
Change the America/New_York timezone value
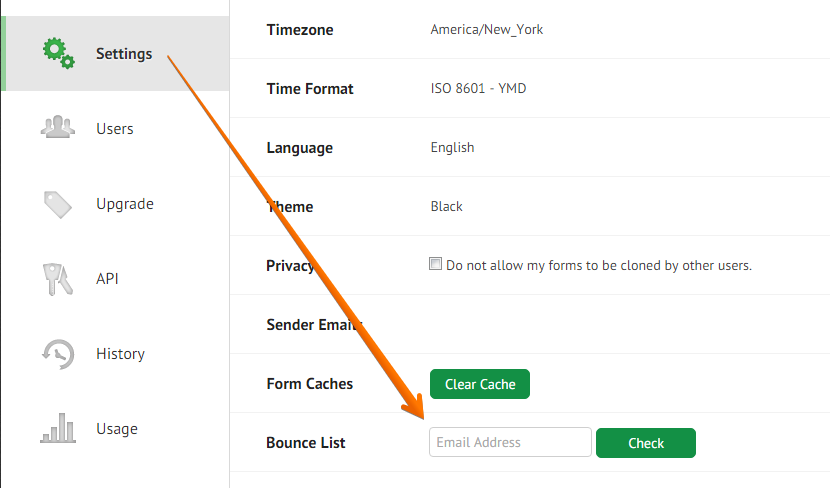point(487,30)
